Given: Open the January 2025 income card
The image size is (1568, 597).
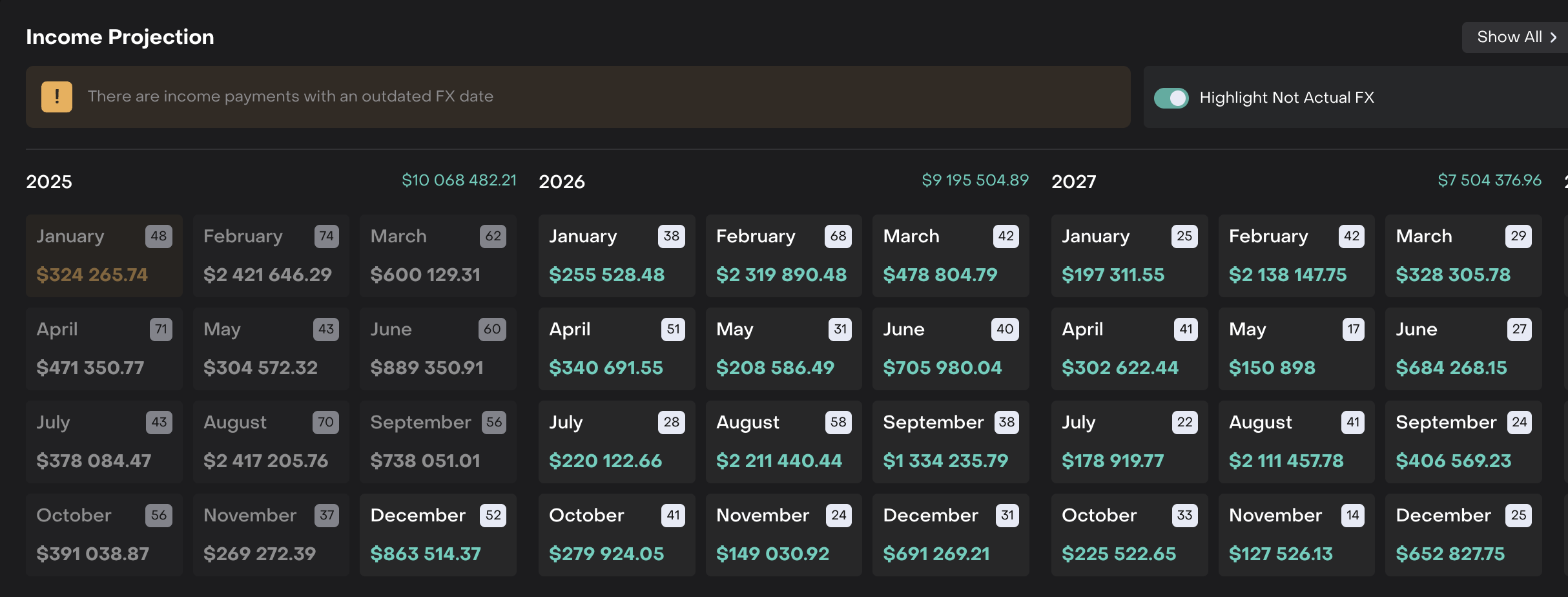Looking at the screenshot, I should tap(104, 256).
